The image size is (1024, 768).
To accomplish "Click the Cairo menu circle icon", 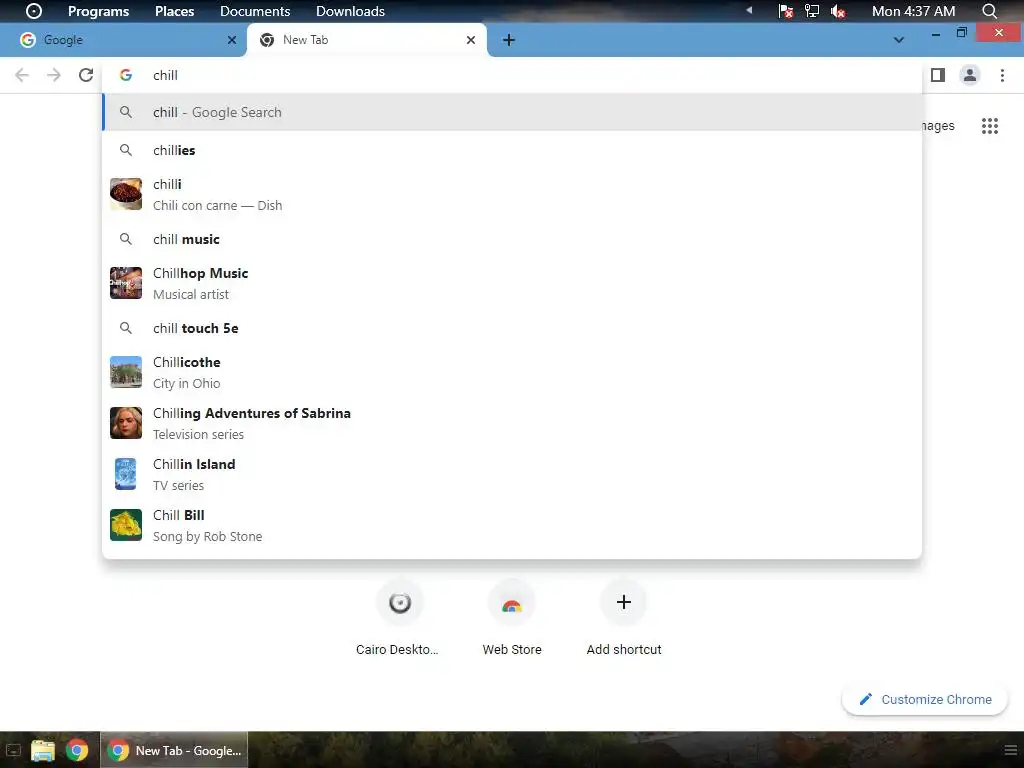I will 33,11.
